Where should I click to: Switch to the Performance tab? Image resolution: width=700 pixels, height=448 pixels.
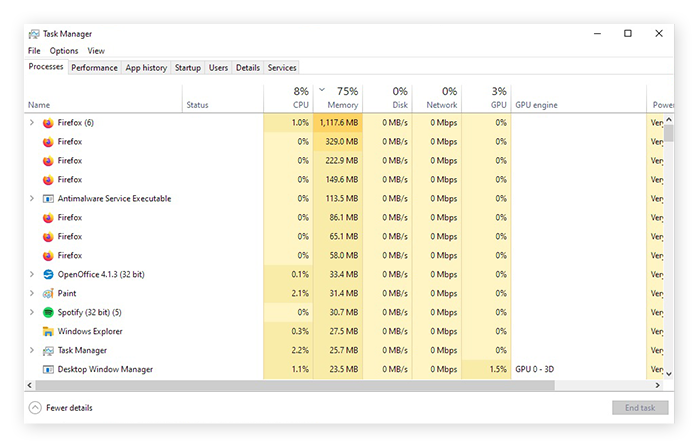[94, 68]
